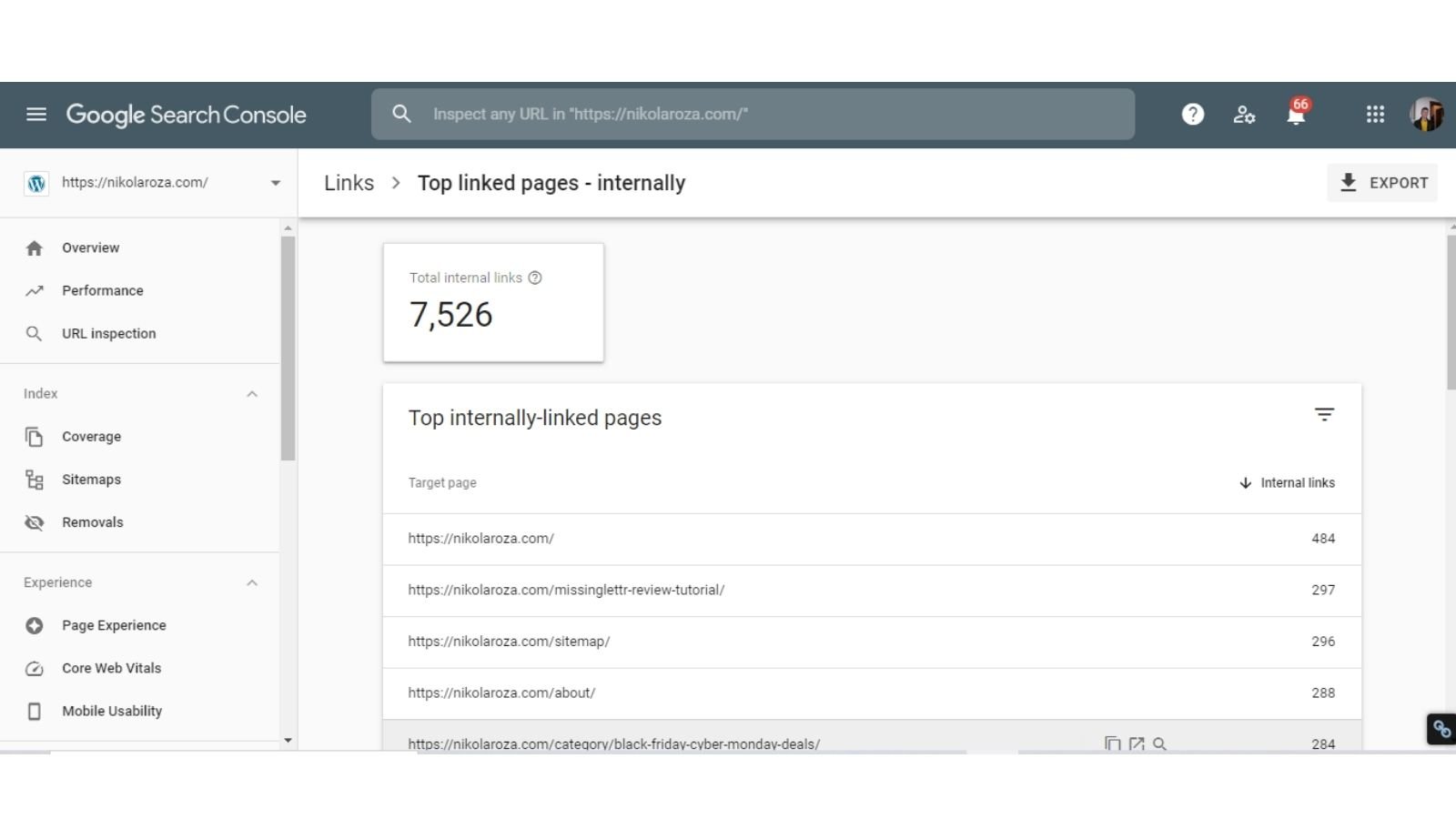Click the EXPORT button
The height and width of the screenshot is (819, 1456).
[x=1382, y=183]
